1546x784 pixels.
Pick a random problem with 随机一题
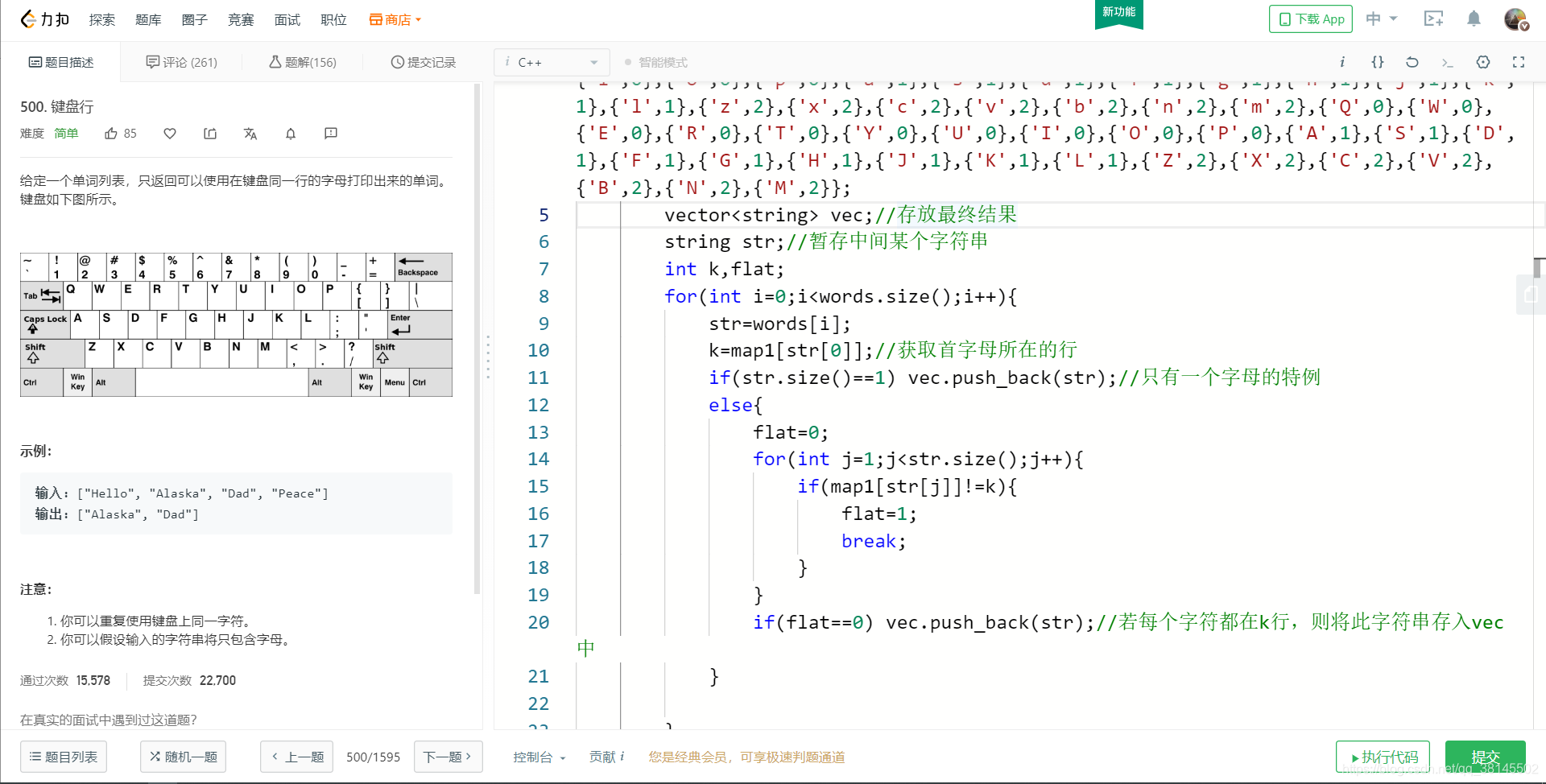tap(183, 757)
